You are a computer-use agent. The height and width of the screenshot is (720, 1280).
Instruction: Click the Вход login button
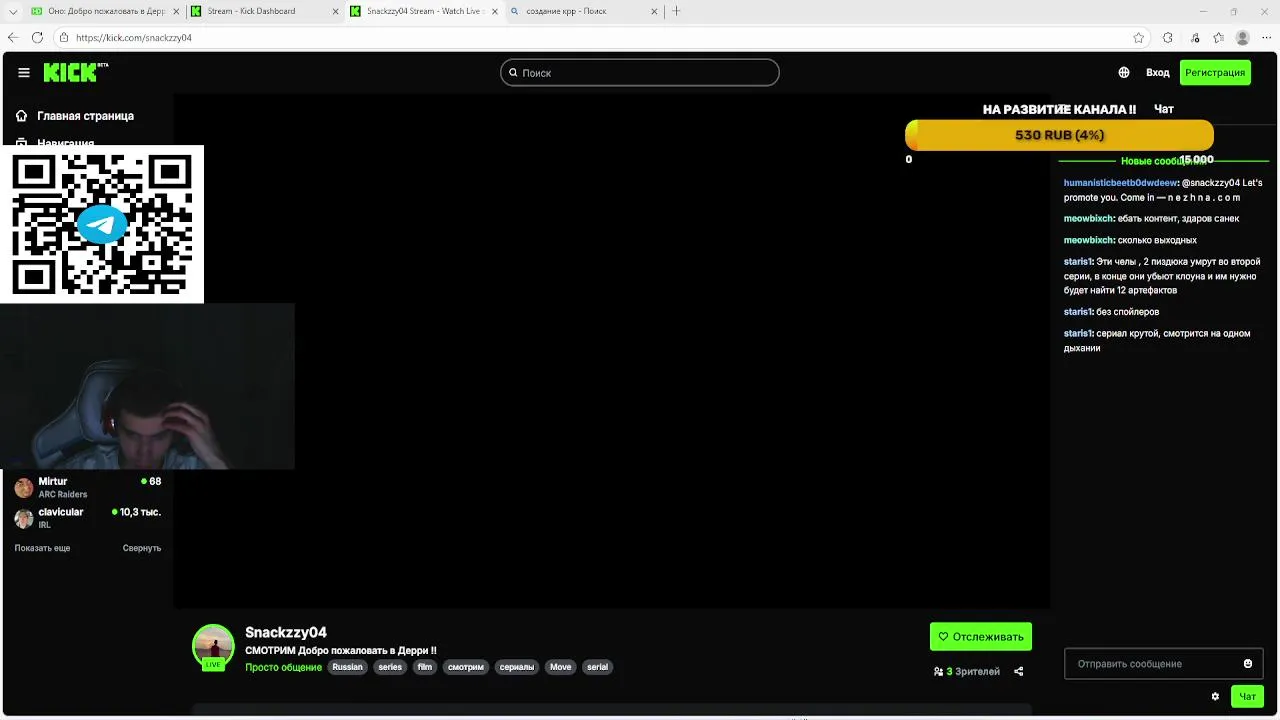(1158, 72)
